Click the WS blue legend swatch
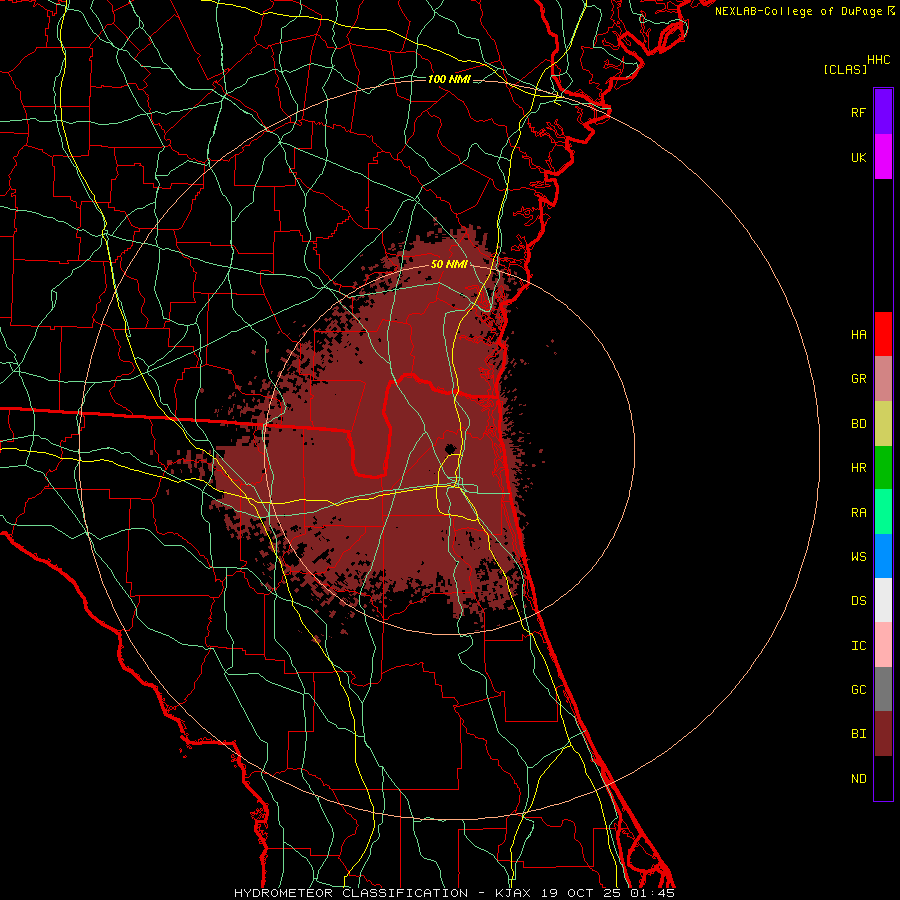 (883, 556)
